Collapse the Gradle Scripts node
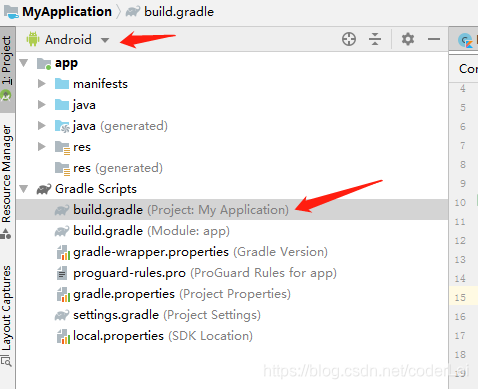The width and height of the screenshot is (478, 389). point(24,189)
